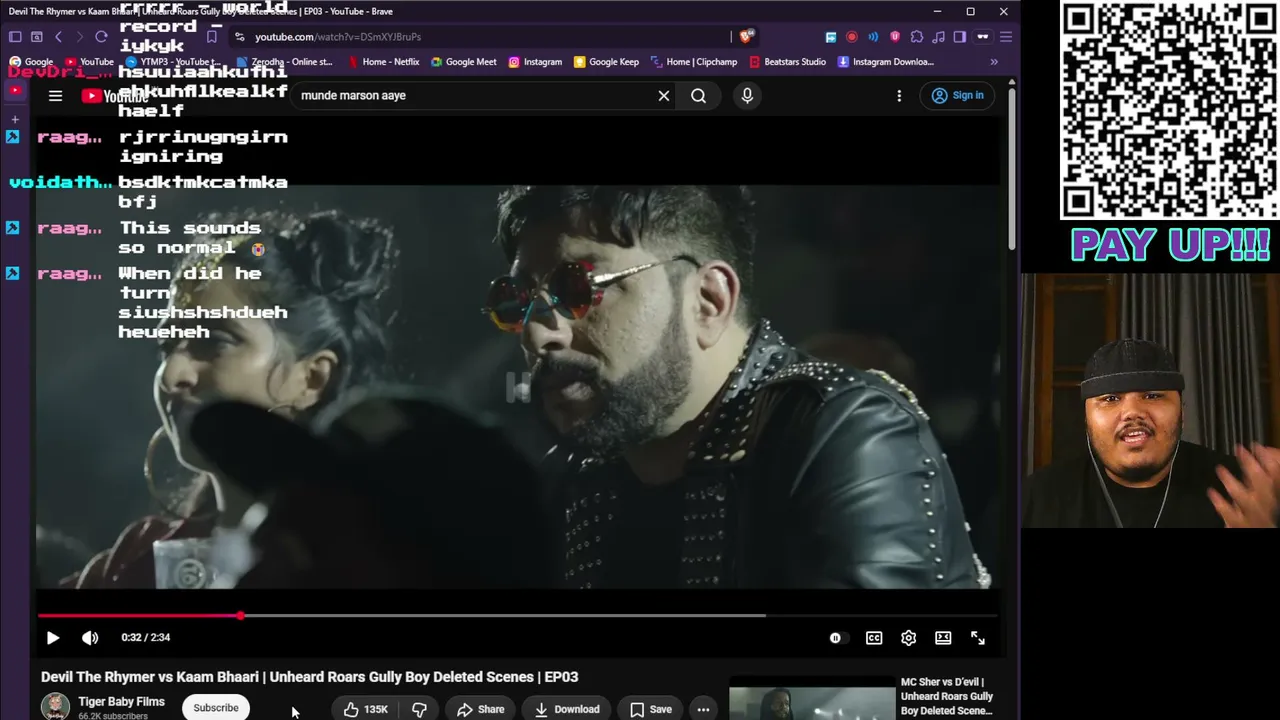Open the music note toolbar icon
The width and height of the screenshot is (1280, 720).
tap(939, 37)
